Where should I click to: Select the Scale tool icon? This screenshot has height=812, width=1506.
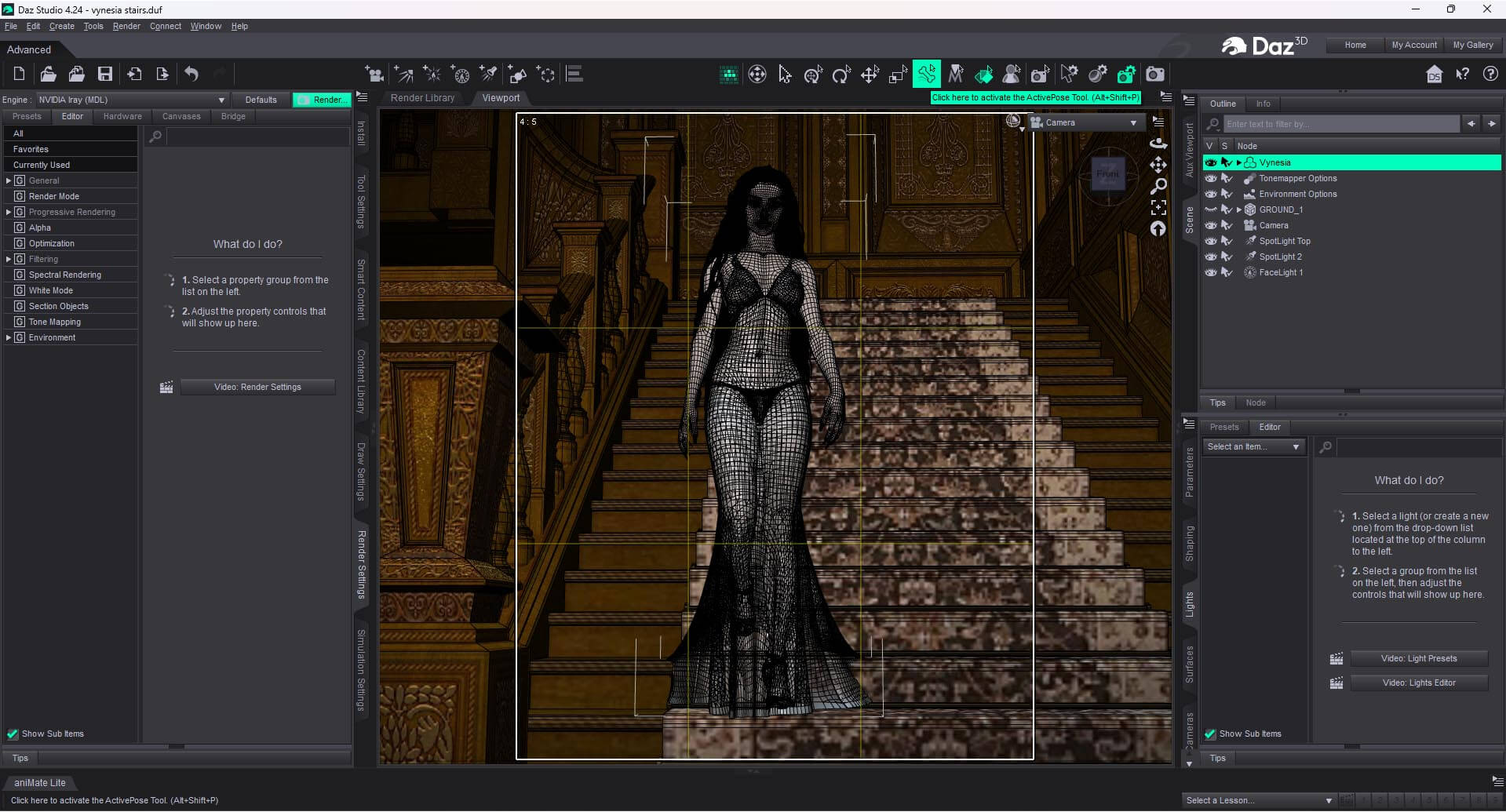pos(898,75)
